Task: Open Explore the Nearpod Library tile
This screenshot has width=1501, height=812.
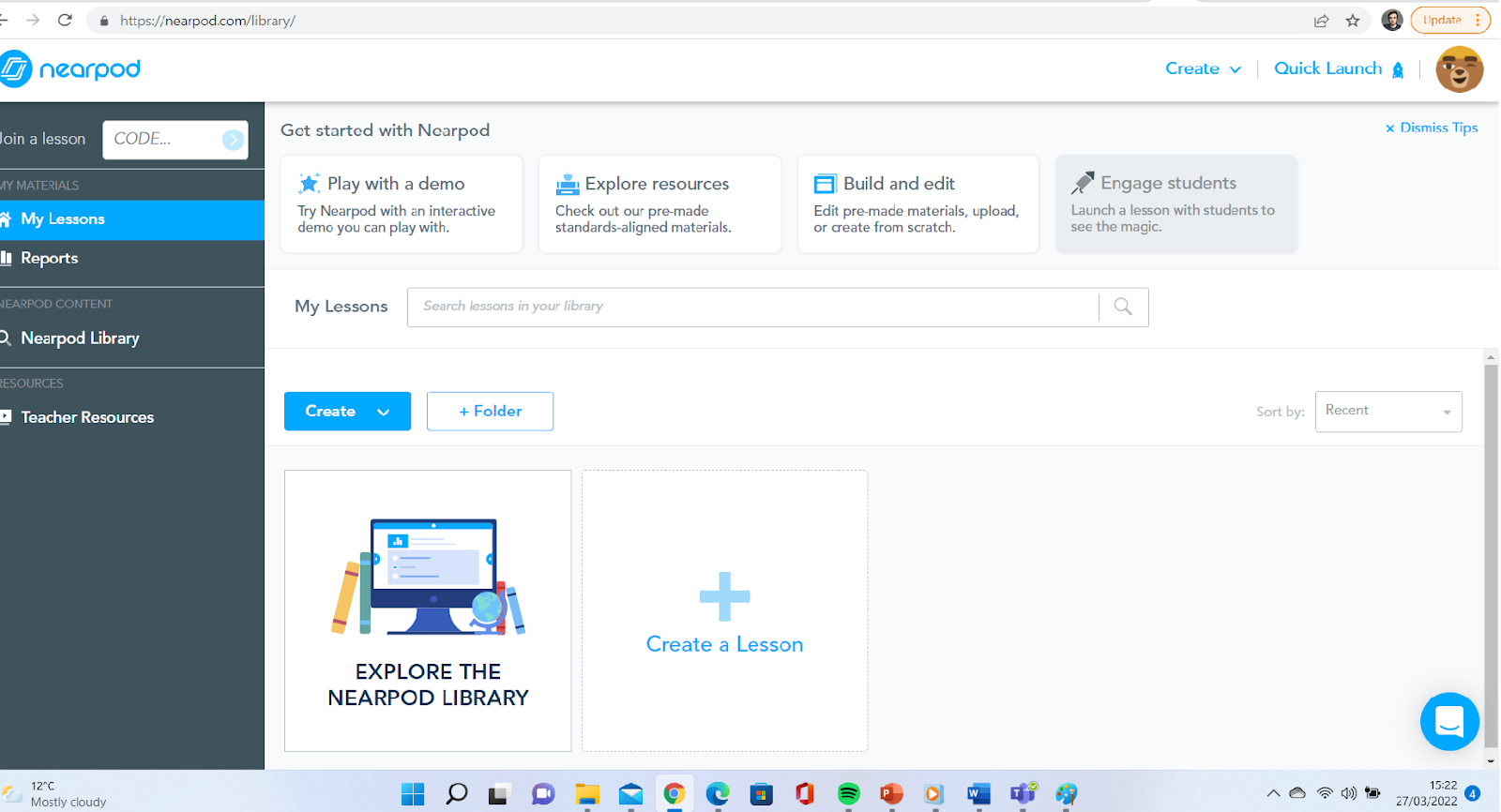Action: (428, 610)
